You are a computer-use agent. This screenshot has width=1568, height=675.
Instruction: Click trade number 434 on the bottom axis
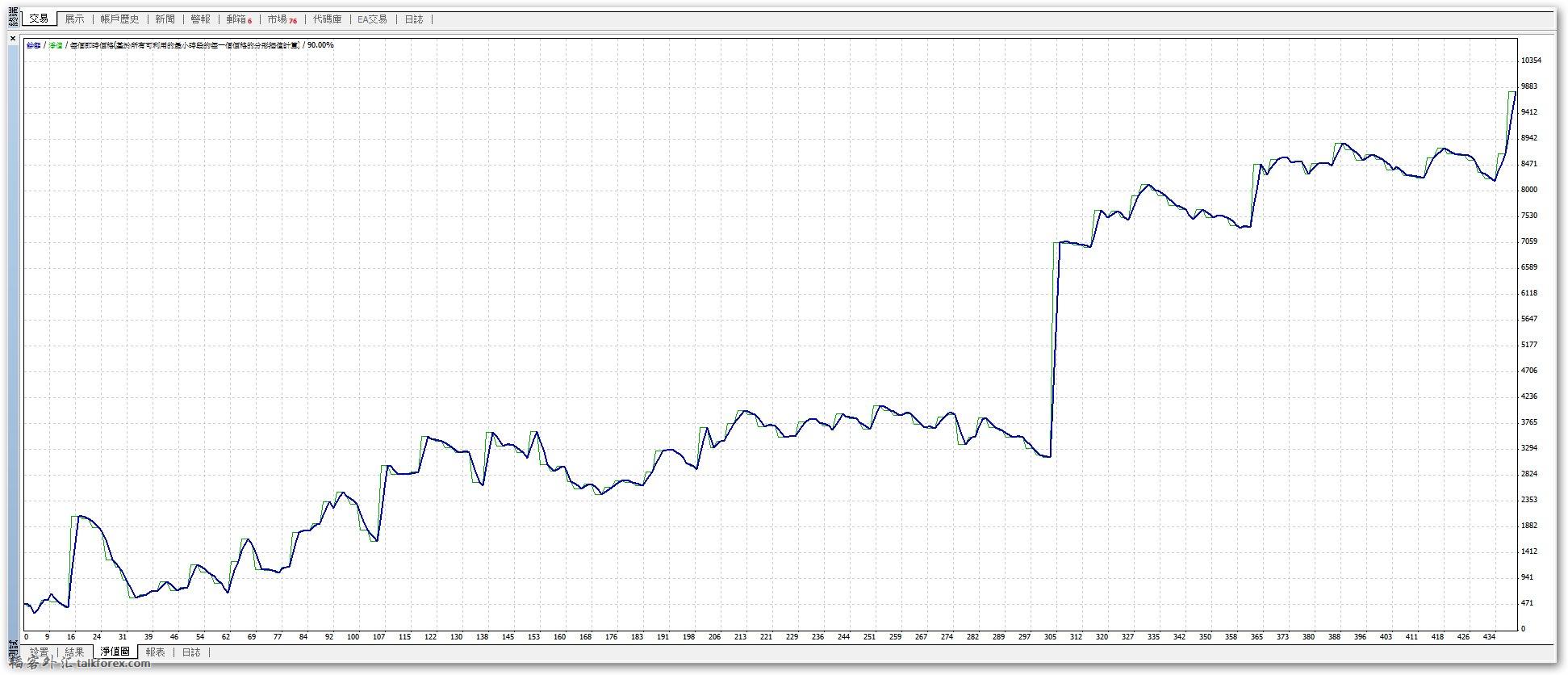click(x=1489, y=637)
